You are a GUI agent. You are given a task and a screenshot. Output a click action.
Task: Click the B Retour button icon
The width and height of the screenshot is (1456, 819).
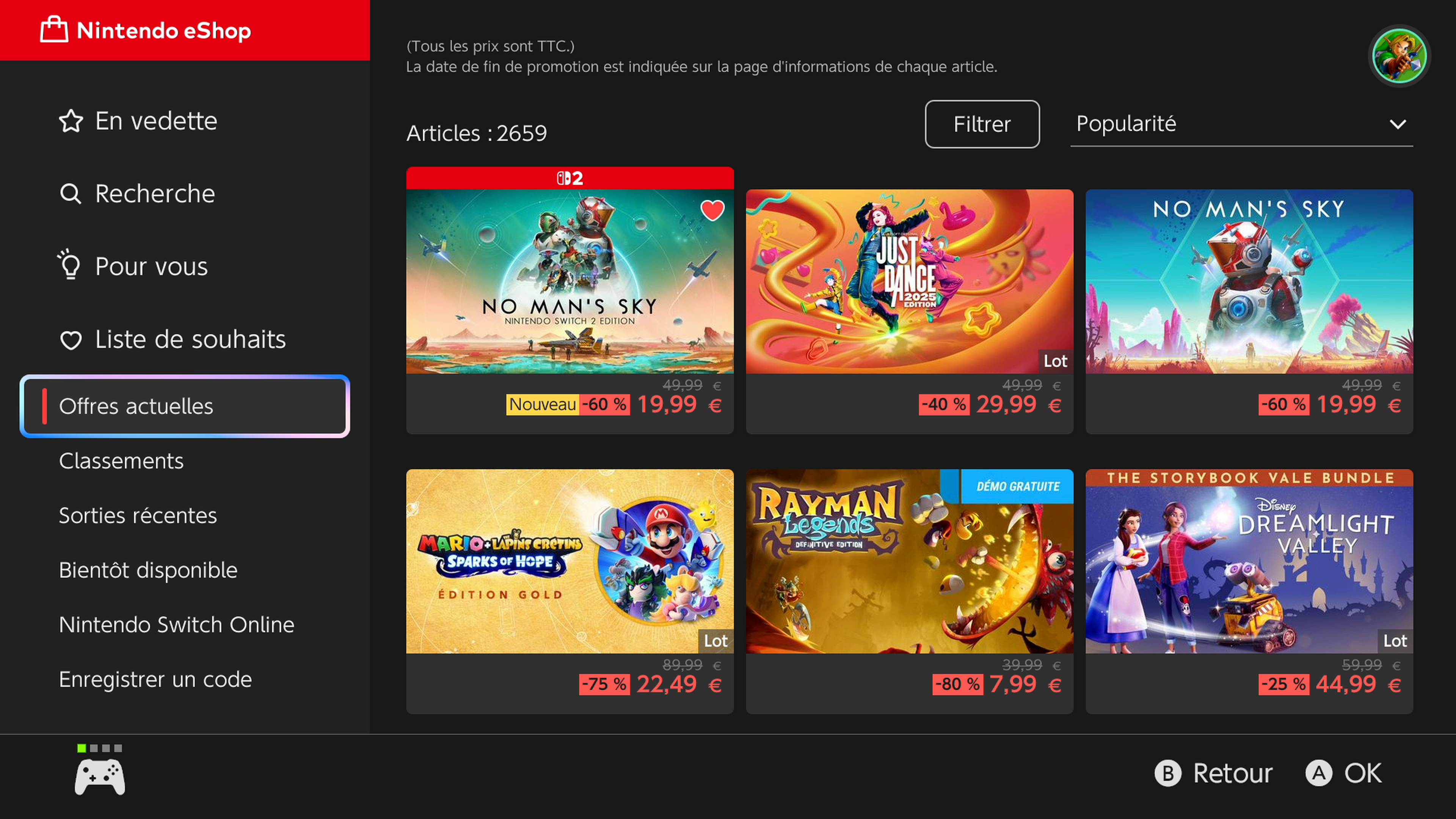1168,773
